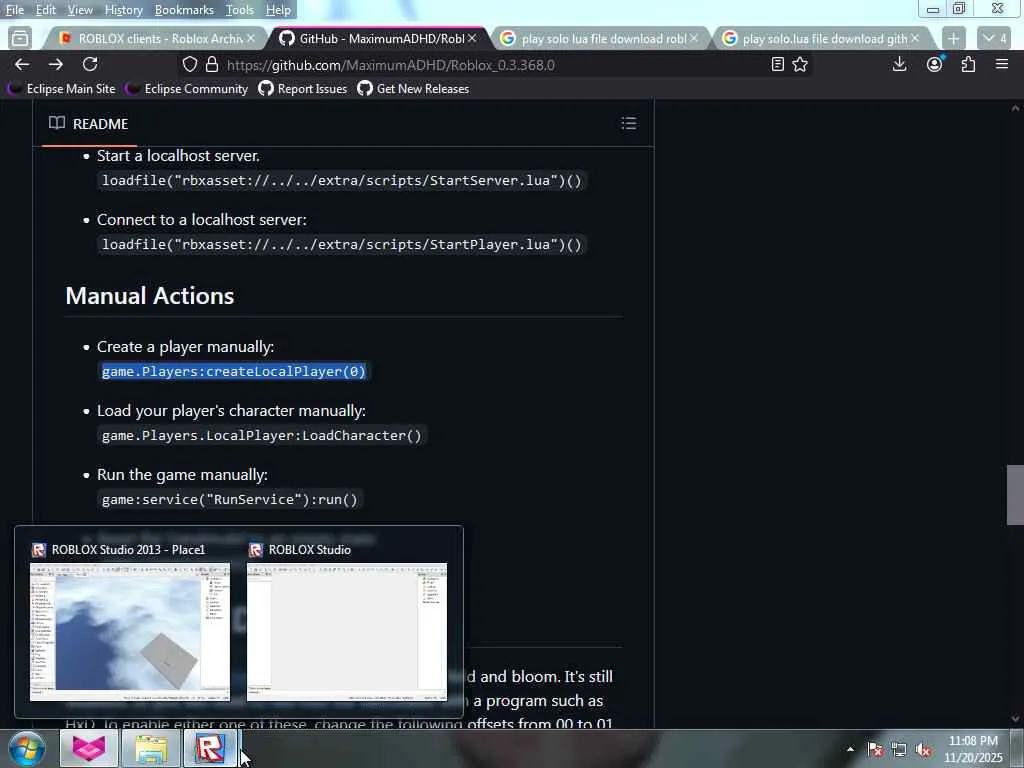
Task: Click highlighted createLocalPlayer(0) code
Action: (234, 372)
